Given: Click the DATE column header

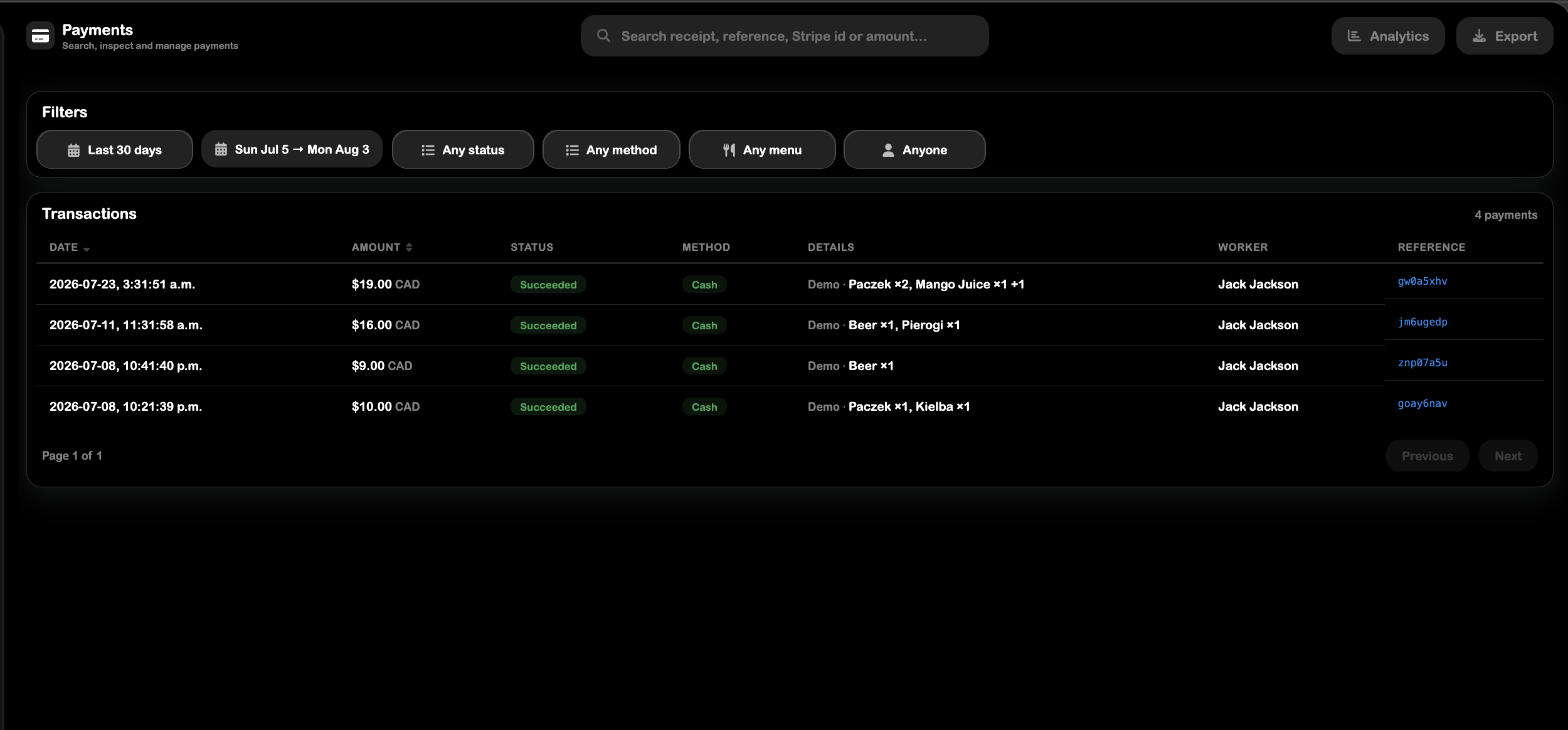Looking at the screenshot, I should [x=64, y=247].
